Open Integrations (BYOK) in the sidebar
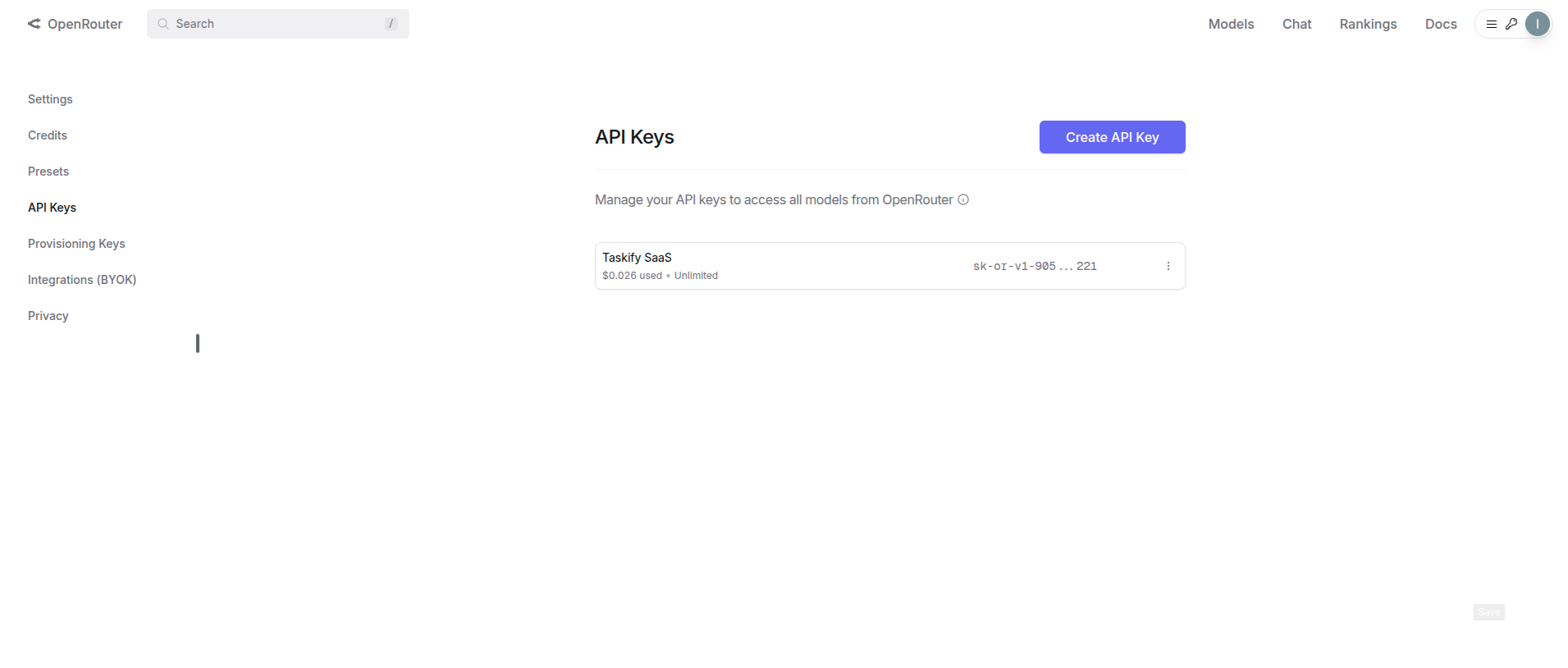This screenshot has height=668, width=1568. click(82, 280)
